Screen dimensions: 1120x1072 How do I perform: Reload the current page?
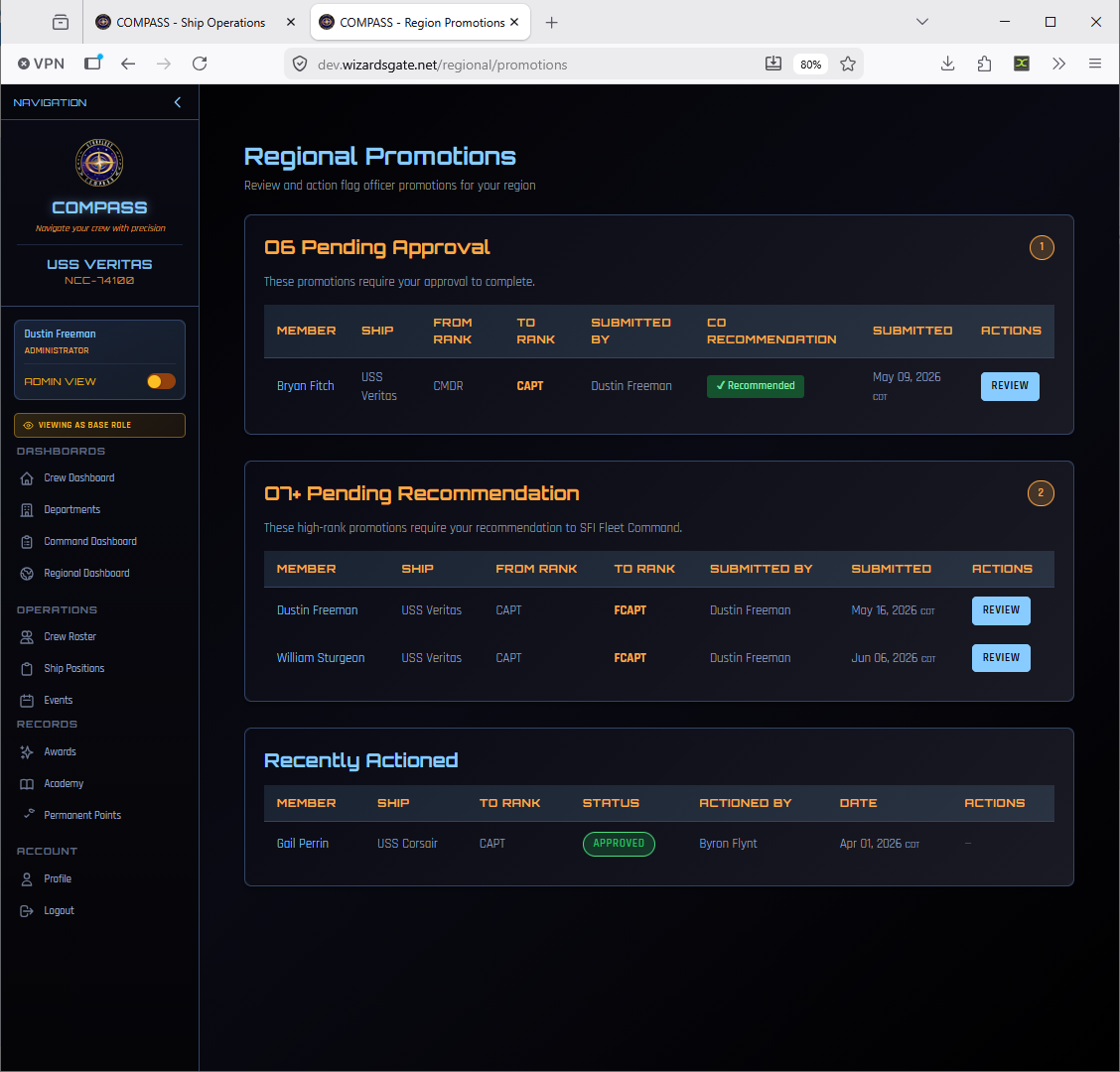click(200, 64)
